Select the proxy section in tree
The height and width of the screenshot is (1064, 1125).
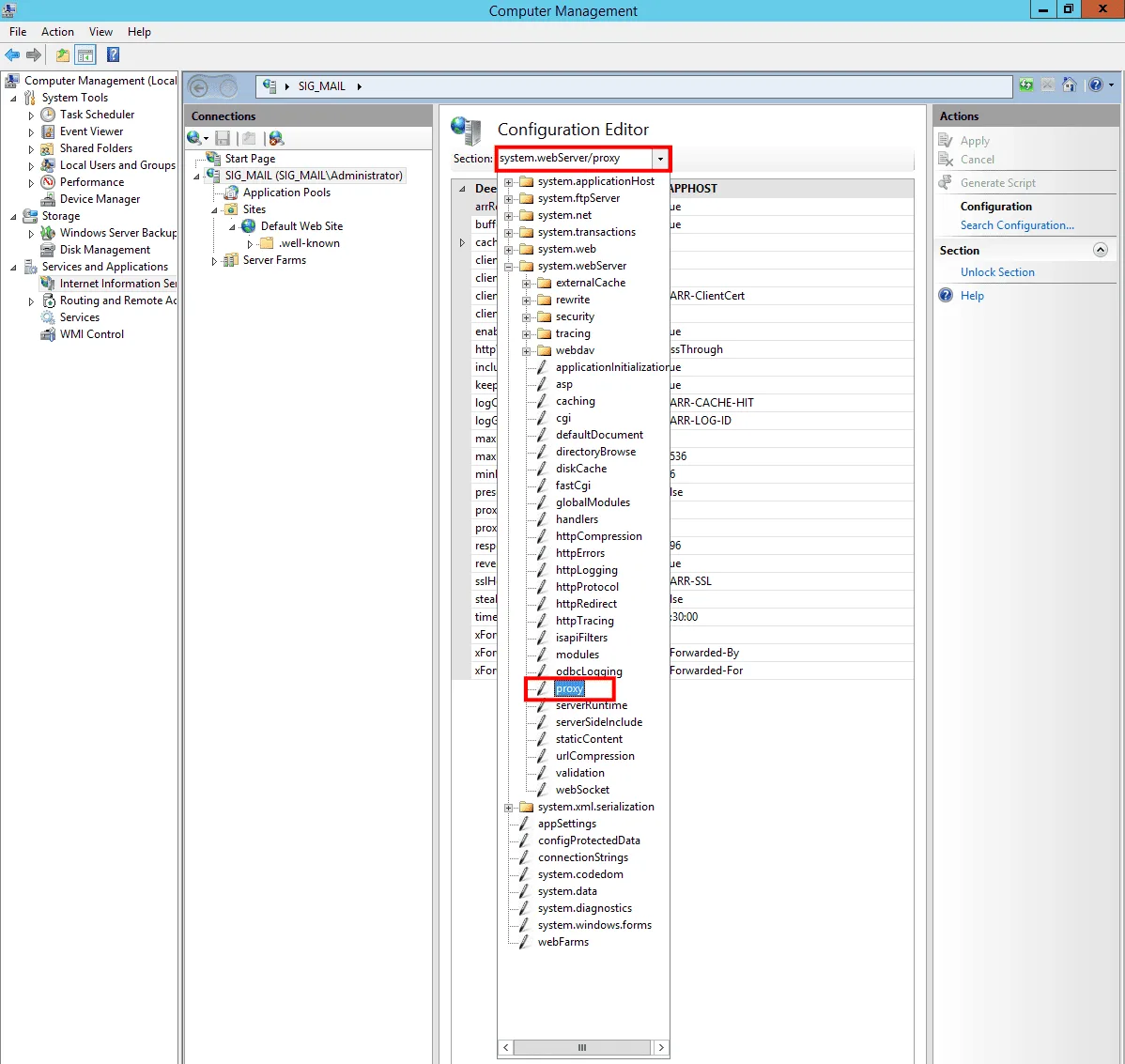click(570, 688)
